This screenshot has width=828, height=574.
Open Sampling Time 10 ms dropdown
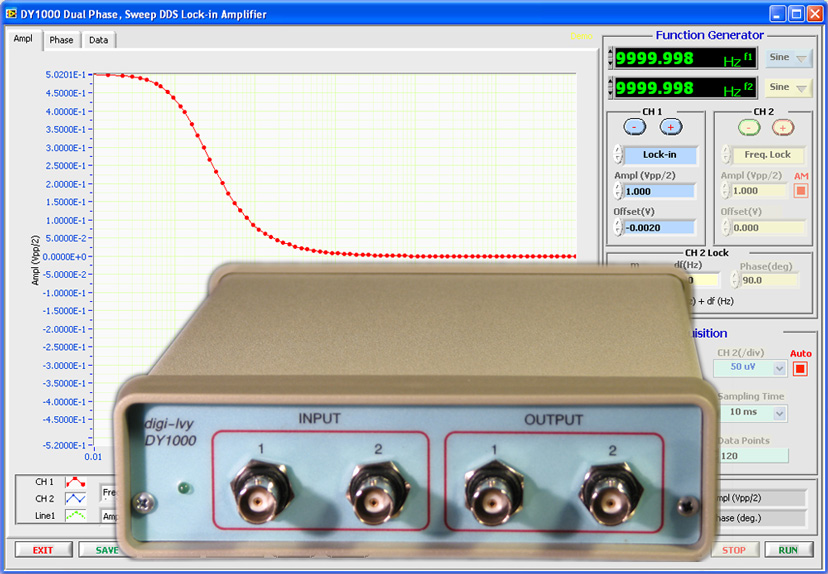pyautogui.click(x=753, y=412)
